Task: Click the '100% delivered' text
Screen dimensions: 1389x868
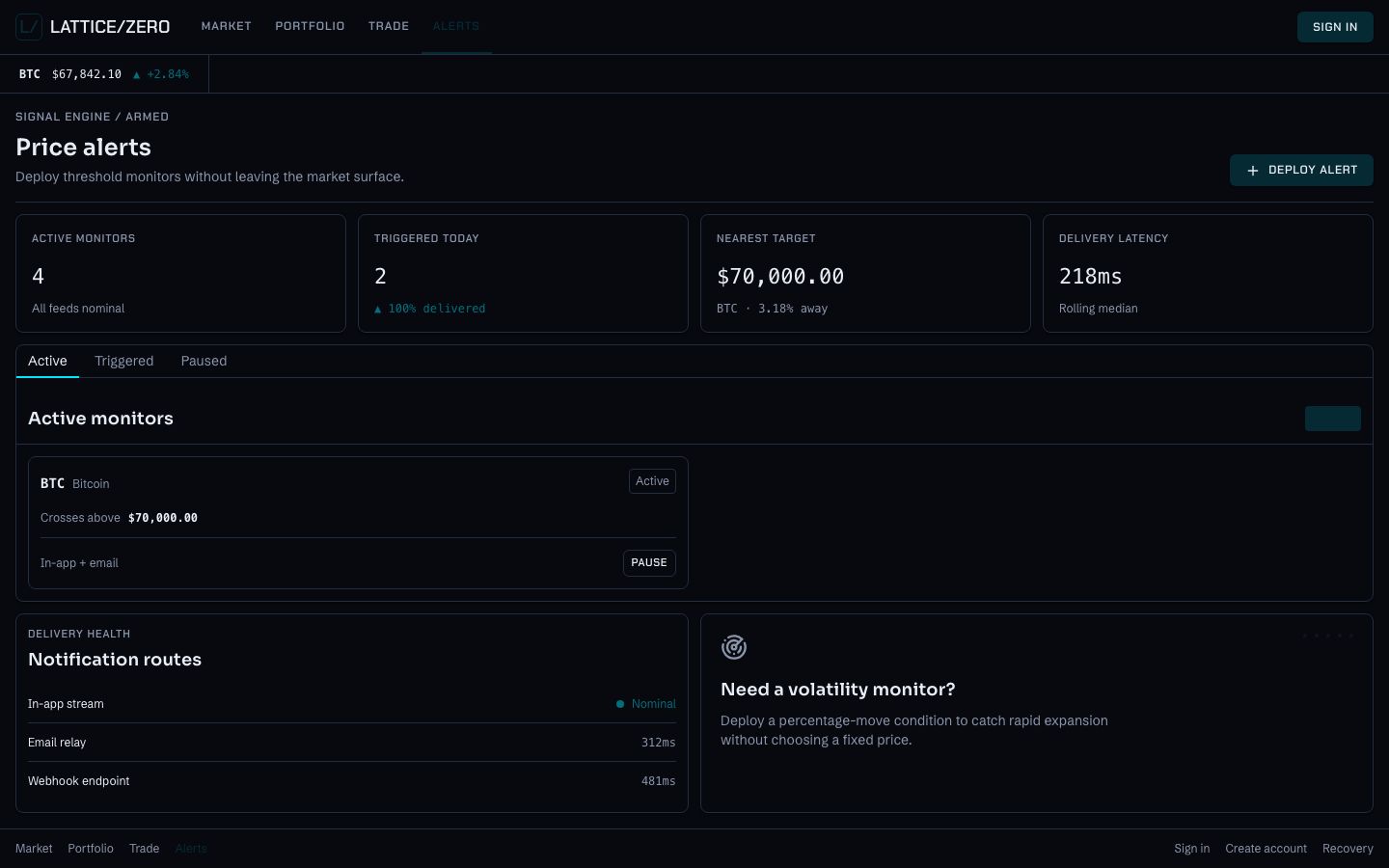Action: point(437,309)
